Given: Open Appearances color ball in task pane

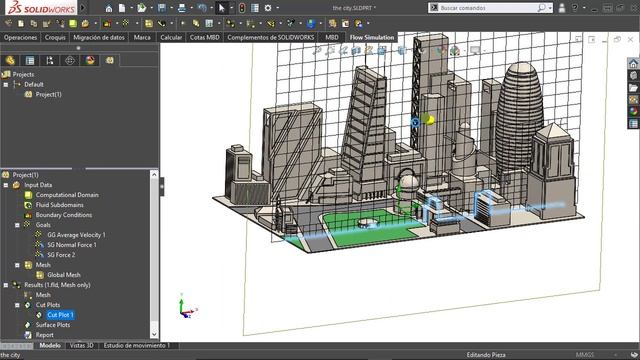Looking at the screenshot, I should tap(633, 111).
